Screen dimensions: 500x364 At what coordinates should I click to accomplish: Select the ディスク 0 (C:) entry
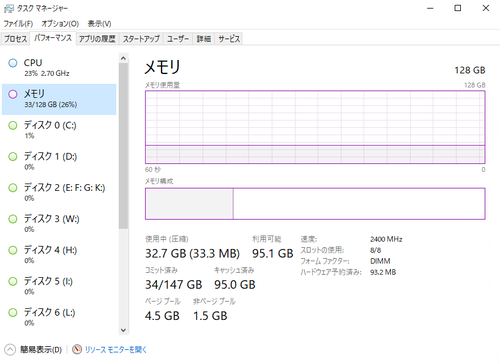pos(59,130)
